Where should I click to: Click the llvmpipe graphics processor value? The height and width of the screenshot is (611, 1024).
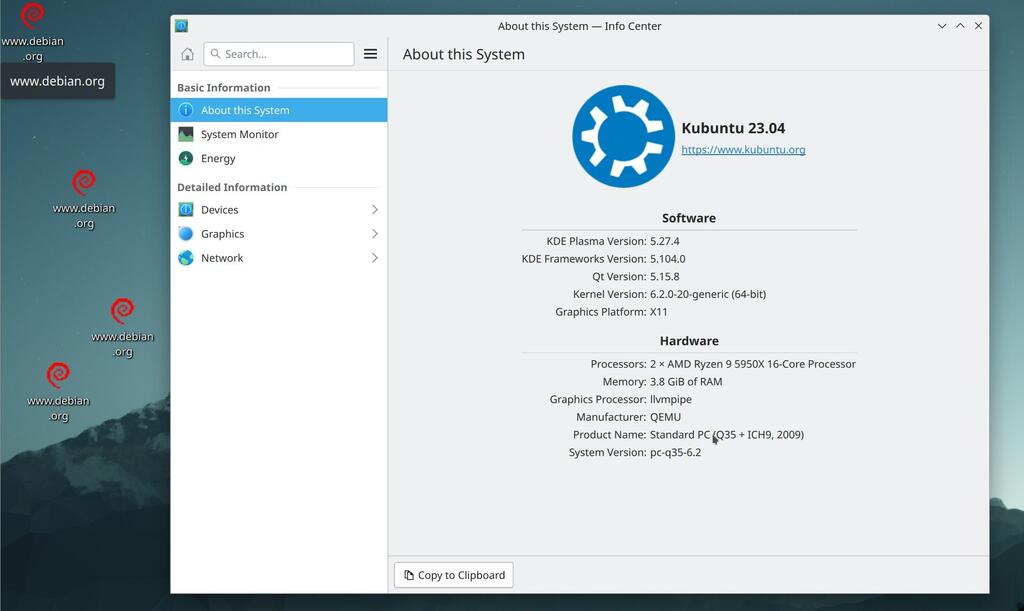(671, 400)
